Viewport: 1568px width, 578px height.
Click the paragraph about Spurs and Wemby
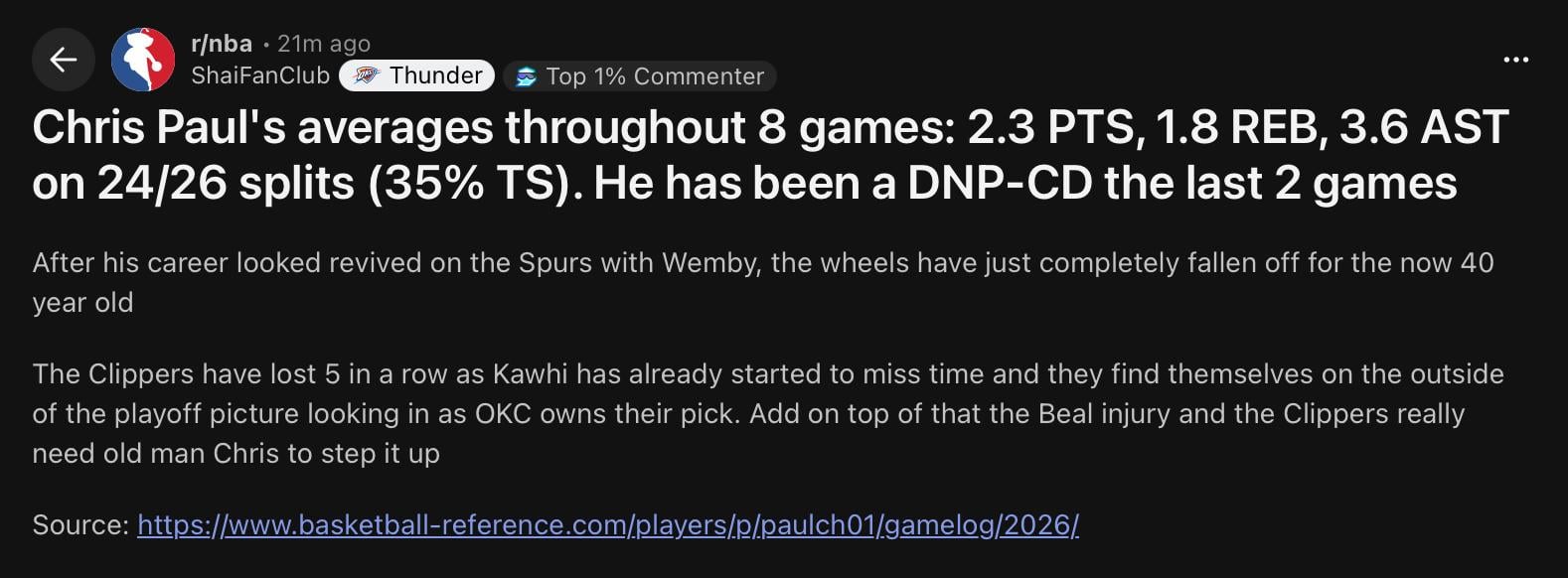[x=762, y=282]
